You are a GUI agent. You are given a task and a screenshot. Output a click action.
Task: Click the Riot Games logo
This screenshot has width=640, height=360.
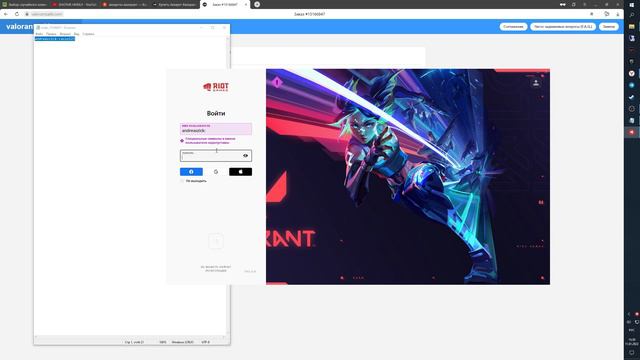point(216,87)
